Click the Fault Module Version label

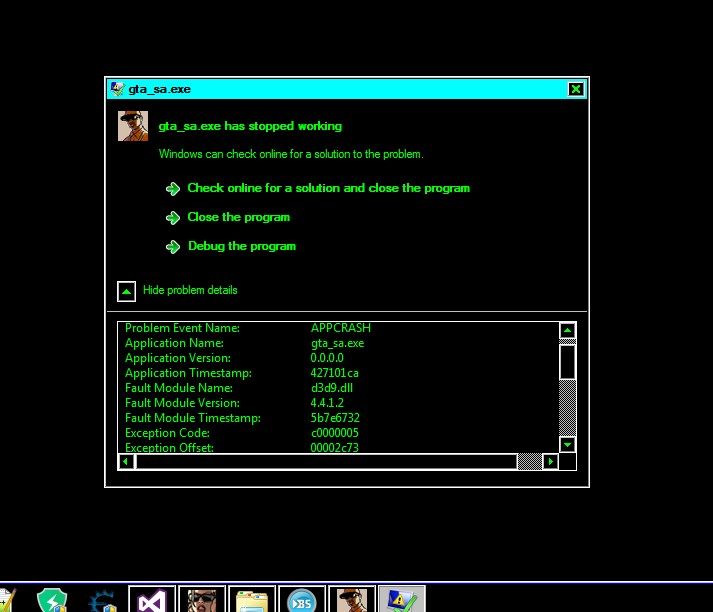[182, 403]
